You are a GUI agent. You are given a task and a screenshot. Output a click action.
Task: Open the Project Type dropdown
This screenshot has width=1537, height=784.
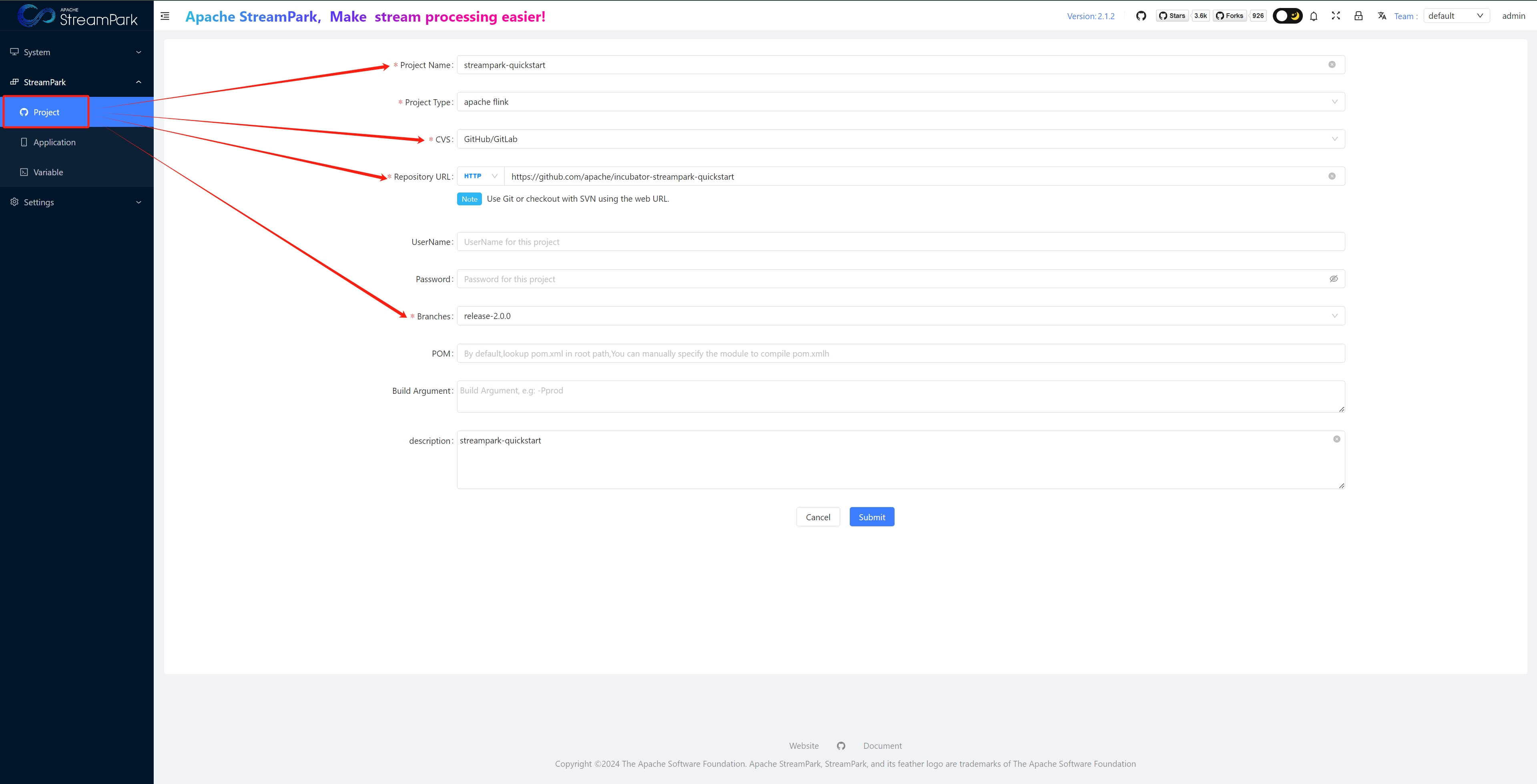900,102
